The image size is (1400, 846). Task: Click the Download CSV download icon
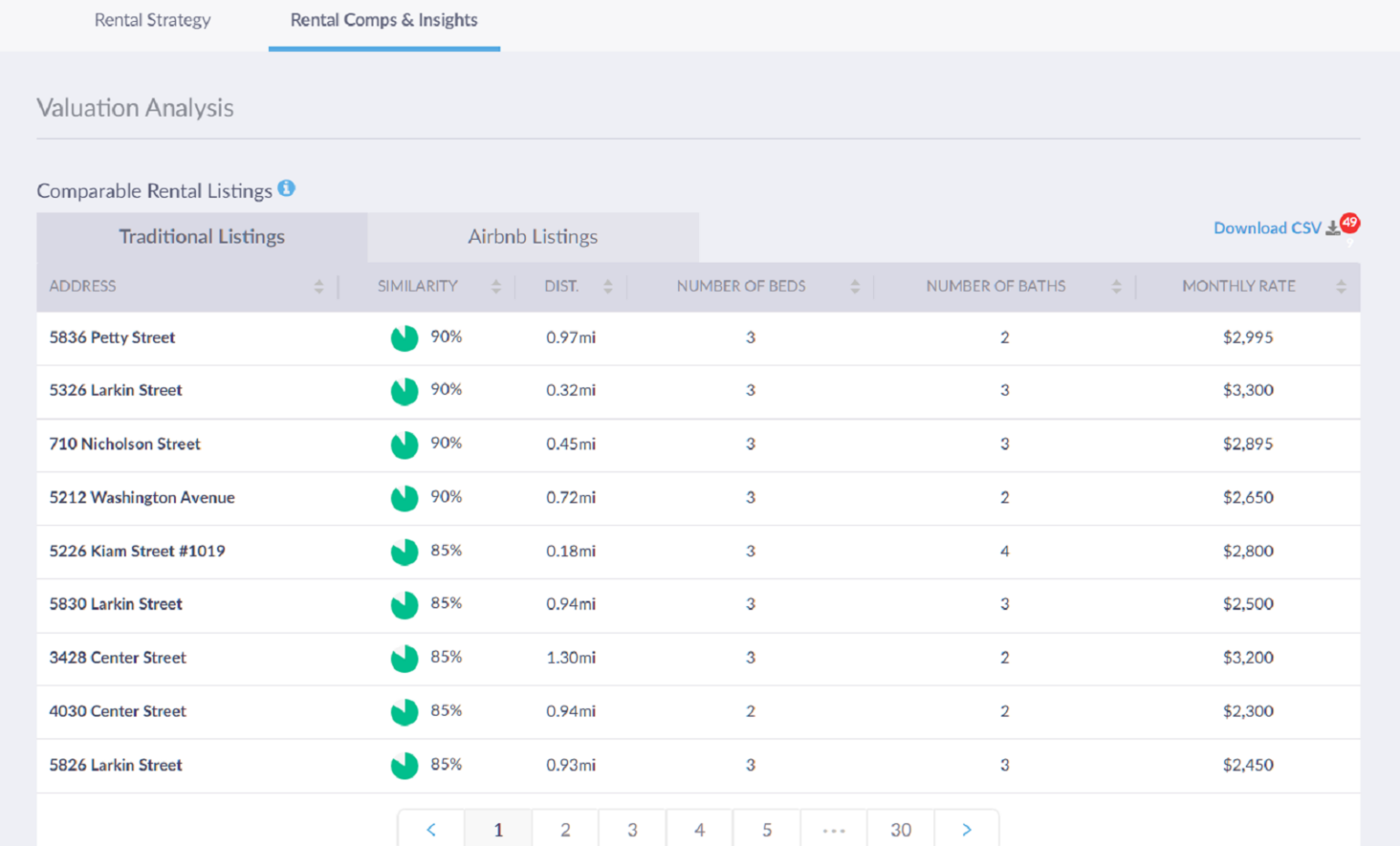point(1333,228)
